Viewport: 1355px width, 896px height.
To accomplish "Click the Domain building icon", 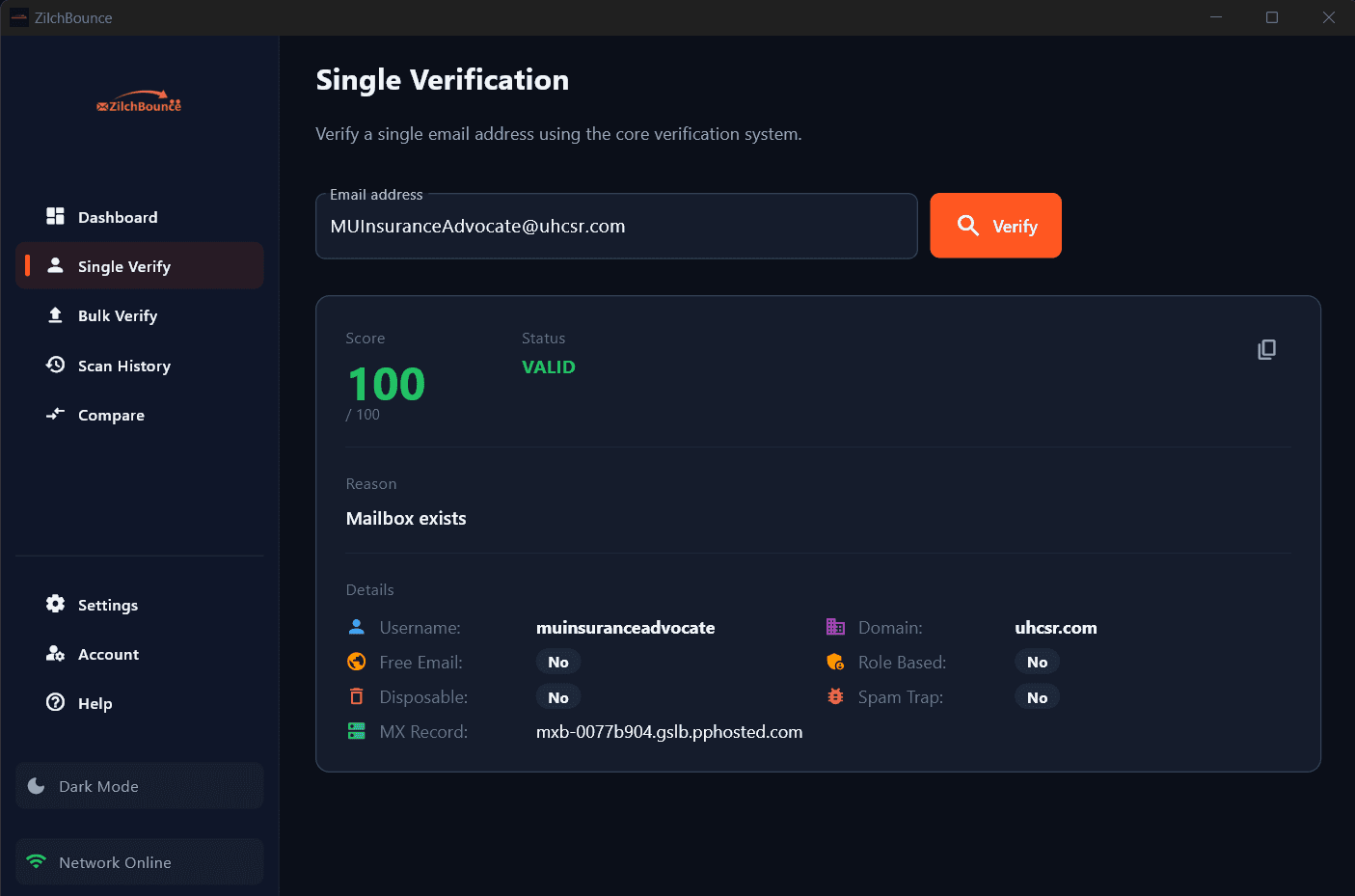I will point(835,627).
